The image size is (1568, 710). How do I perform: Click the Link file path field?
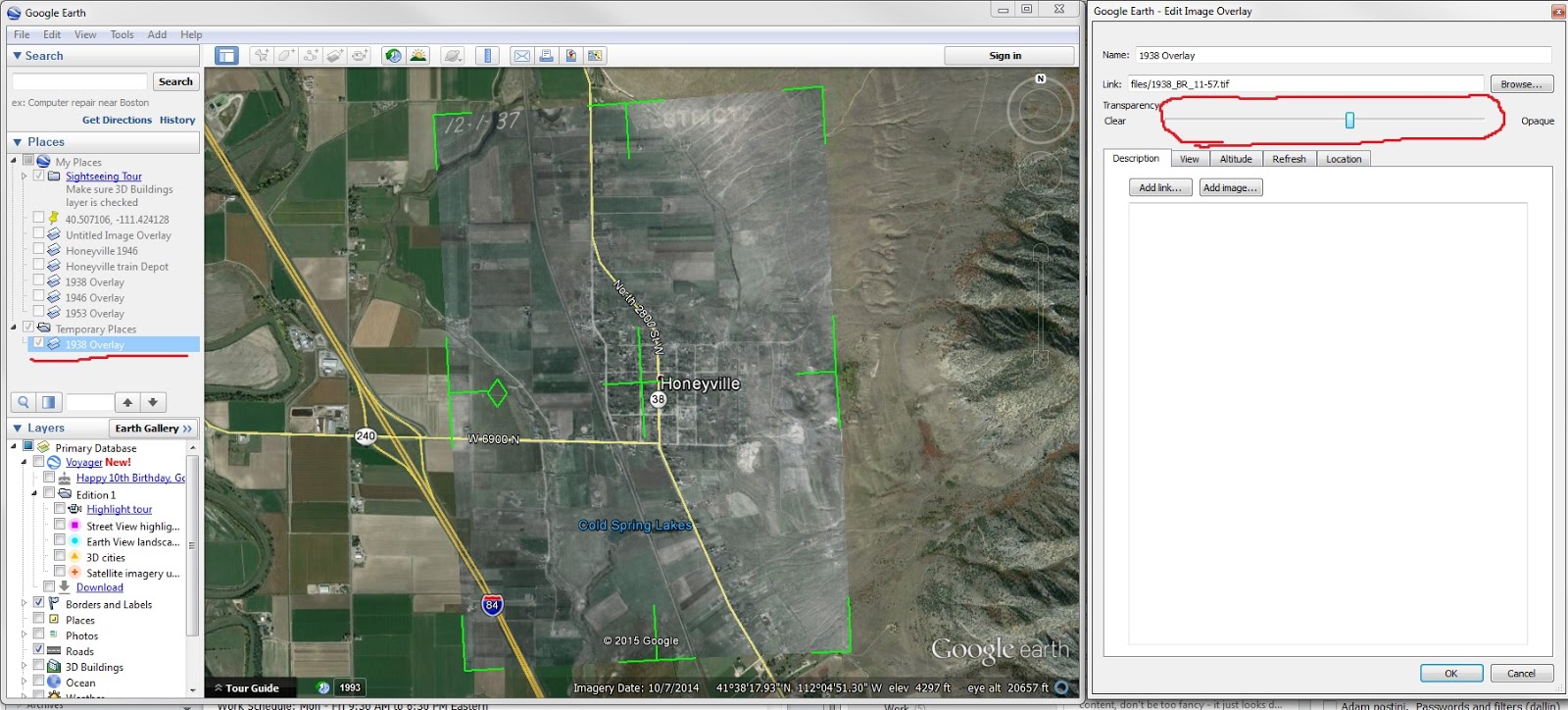(1305, 84)
